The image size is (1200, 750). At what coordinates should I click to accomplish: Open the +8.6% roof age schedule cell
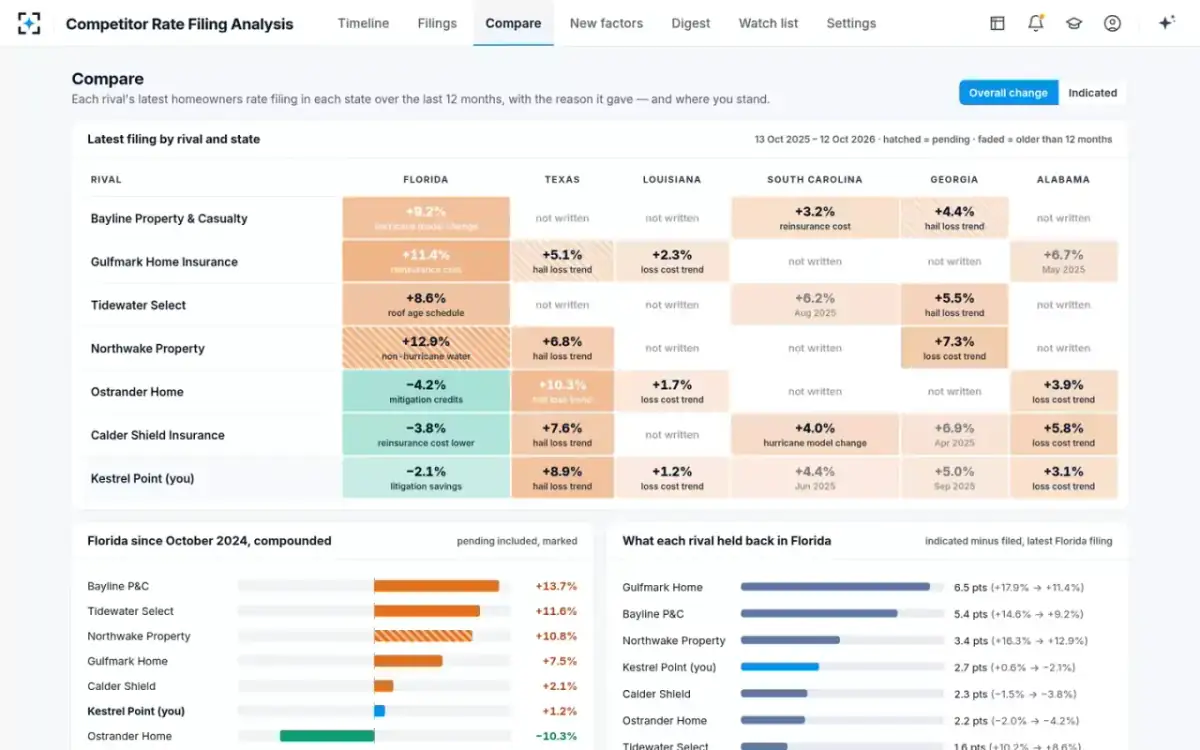click(x=426, y=305)
